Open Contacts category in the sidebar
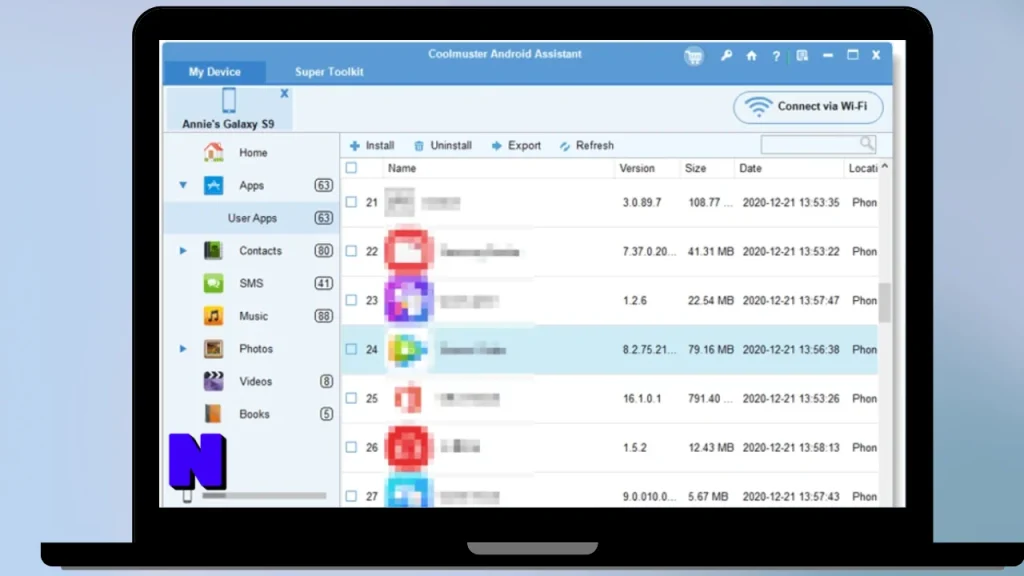 (260, 251)
